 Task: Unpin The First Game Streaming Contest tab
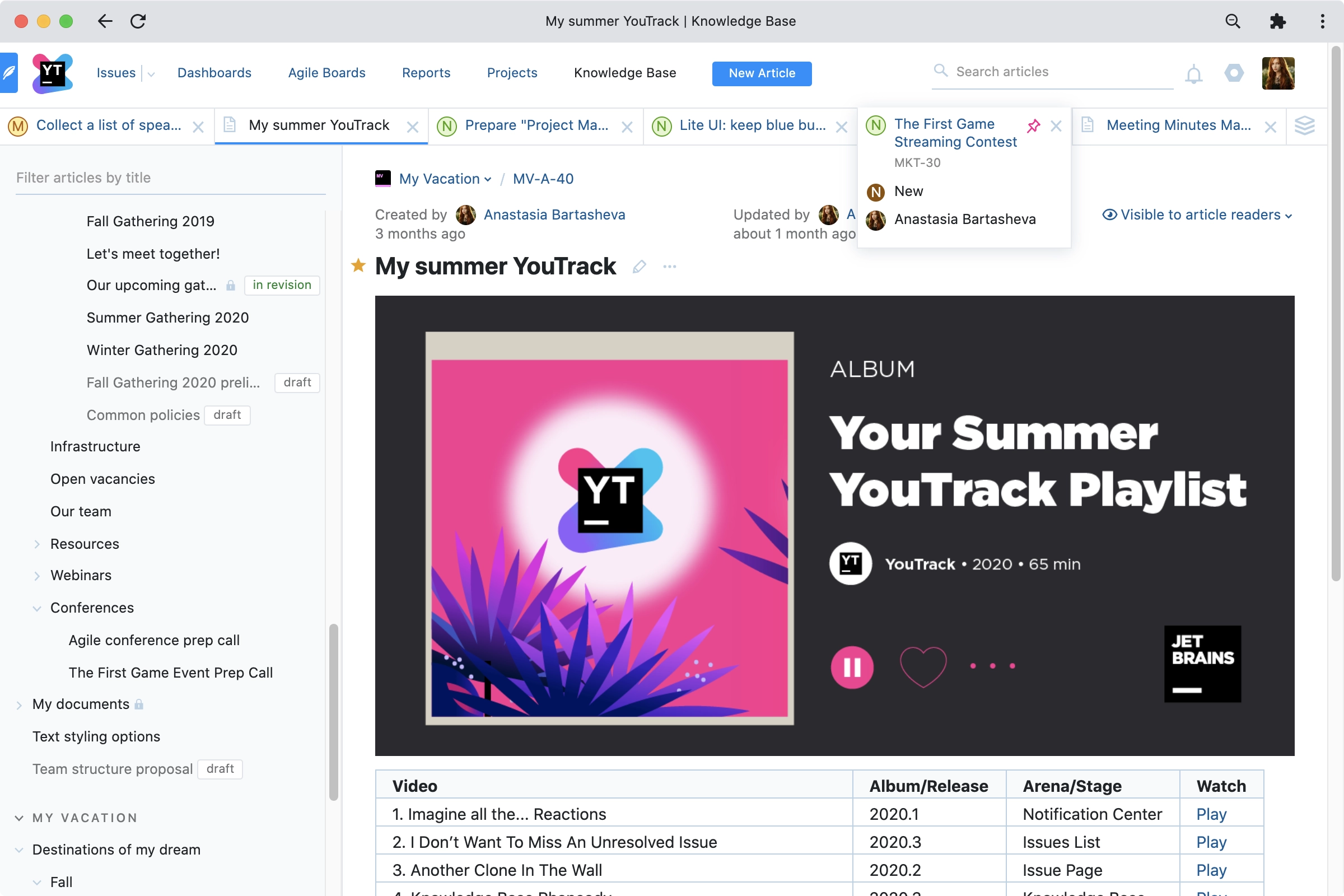pos(1033,125)
